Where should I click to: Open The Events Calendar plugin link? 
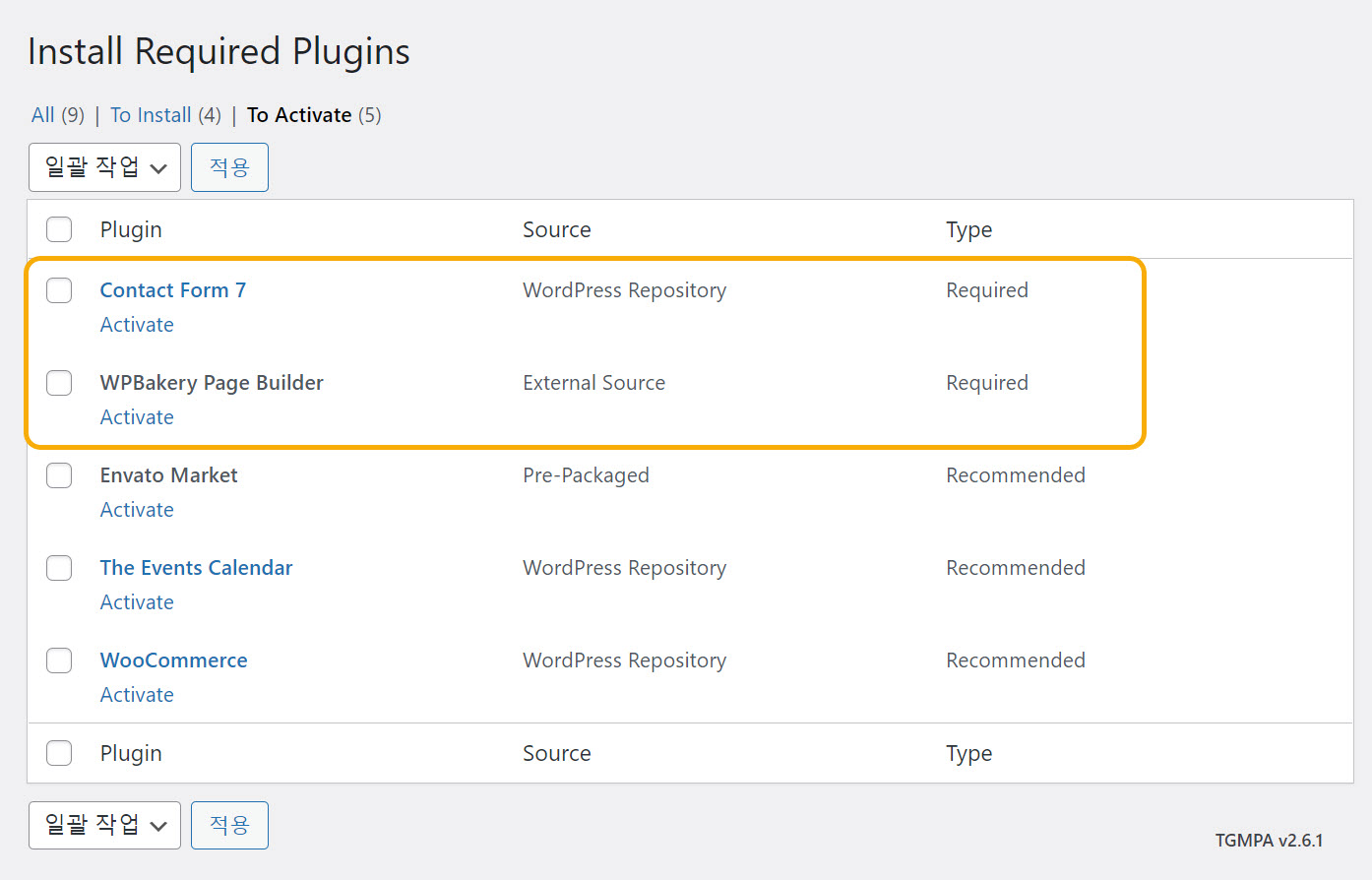196,568
